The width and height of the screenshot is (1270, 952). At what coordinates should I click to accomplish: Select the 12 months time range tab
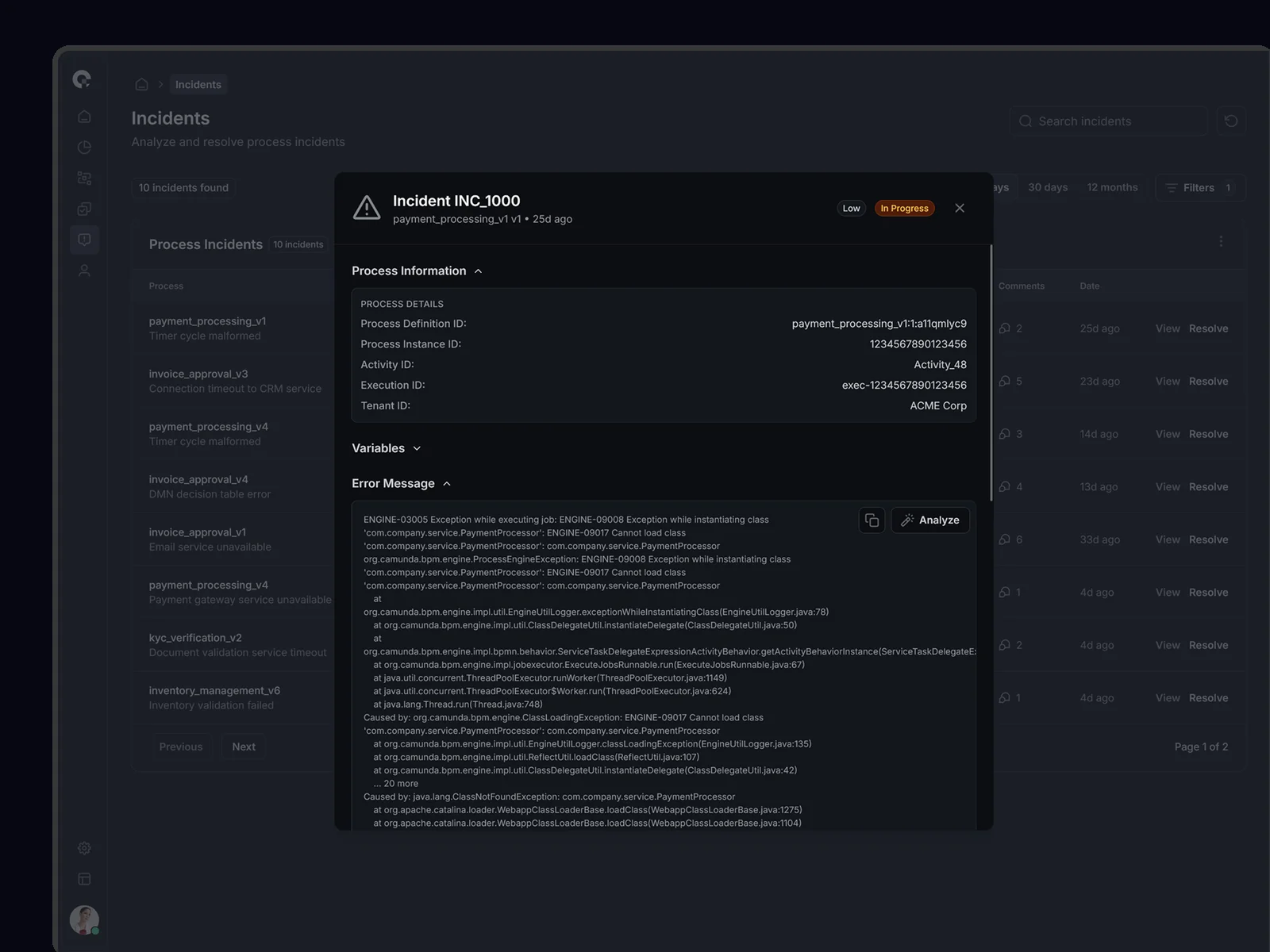(1112, 188)
